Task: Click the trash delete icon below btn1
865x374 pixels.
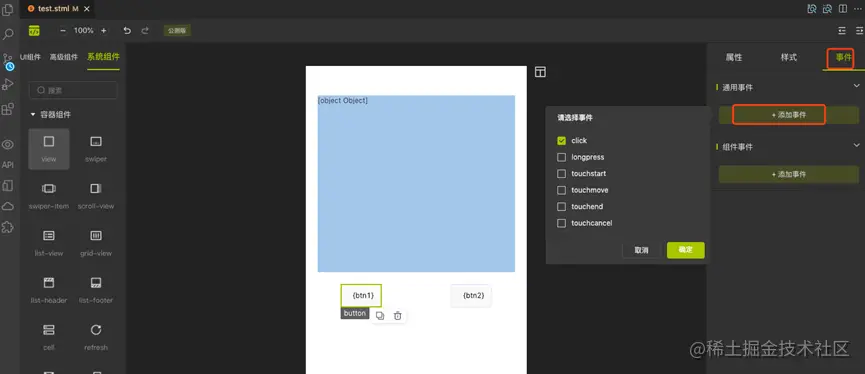Action: (x=397, y=316)
